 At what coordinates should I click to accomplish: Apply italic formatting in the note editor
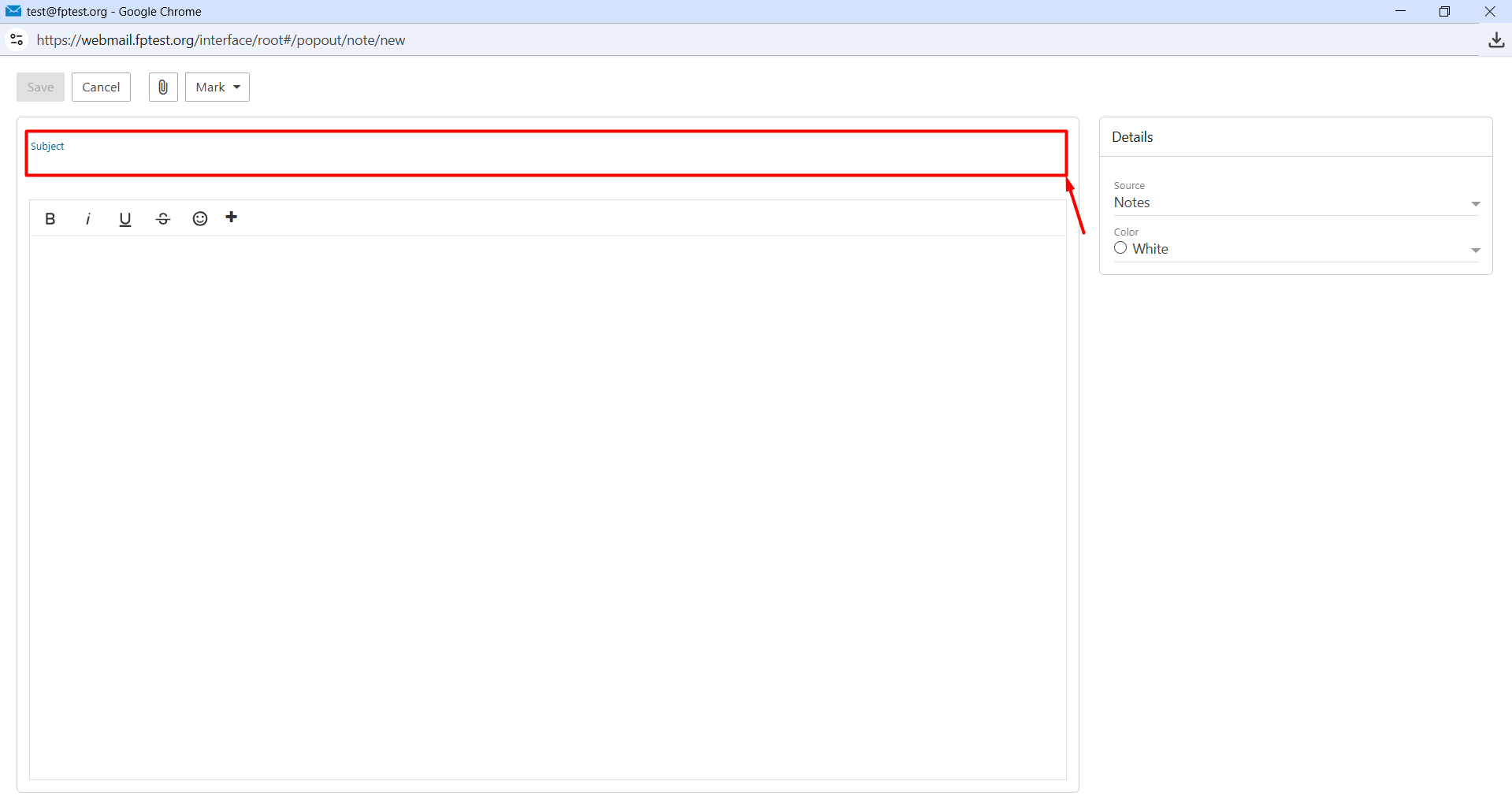87,219
